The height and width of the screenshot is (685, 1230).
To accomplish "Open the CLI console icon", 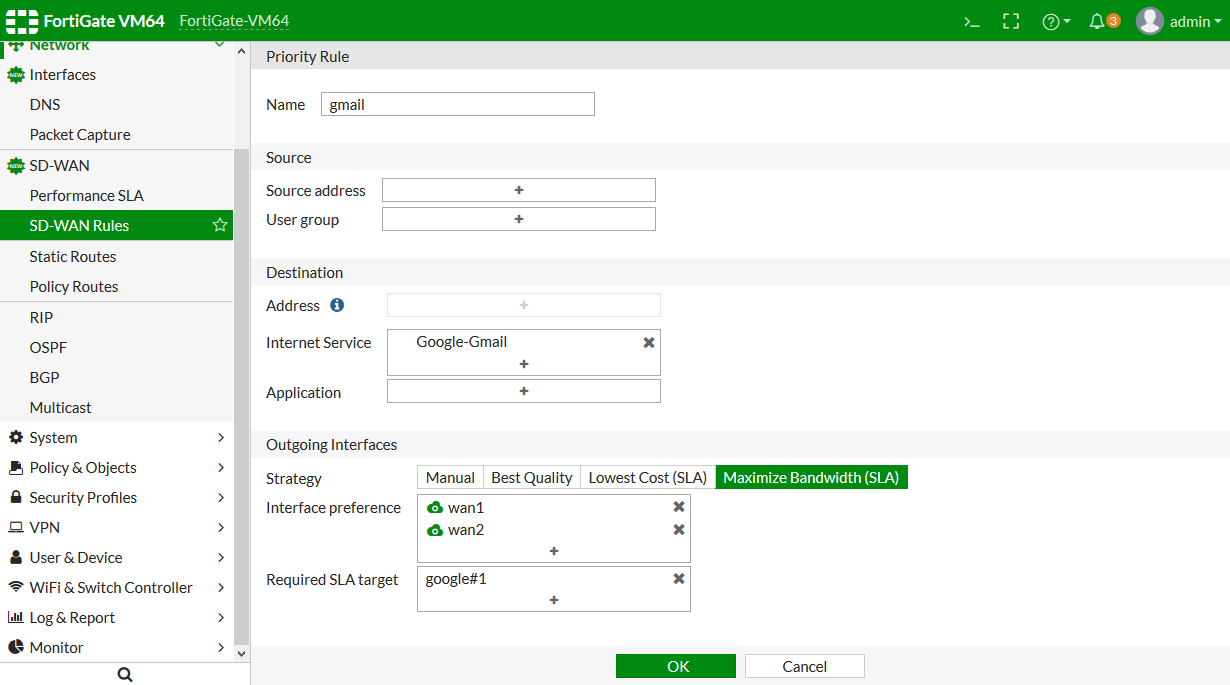I will tap(971, 21).
